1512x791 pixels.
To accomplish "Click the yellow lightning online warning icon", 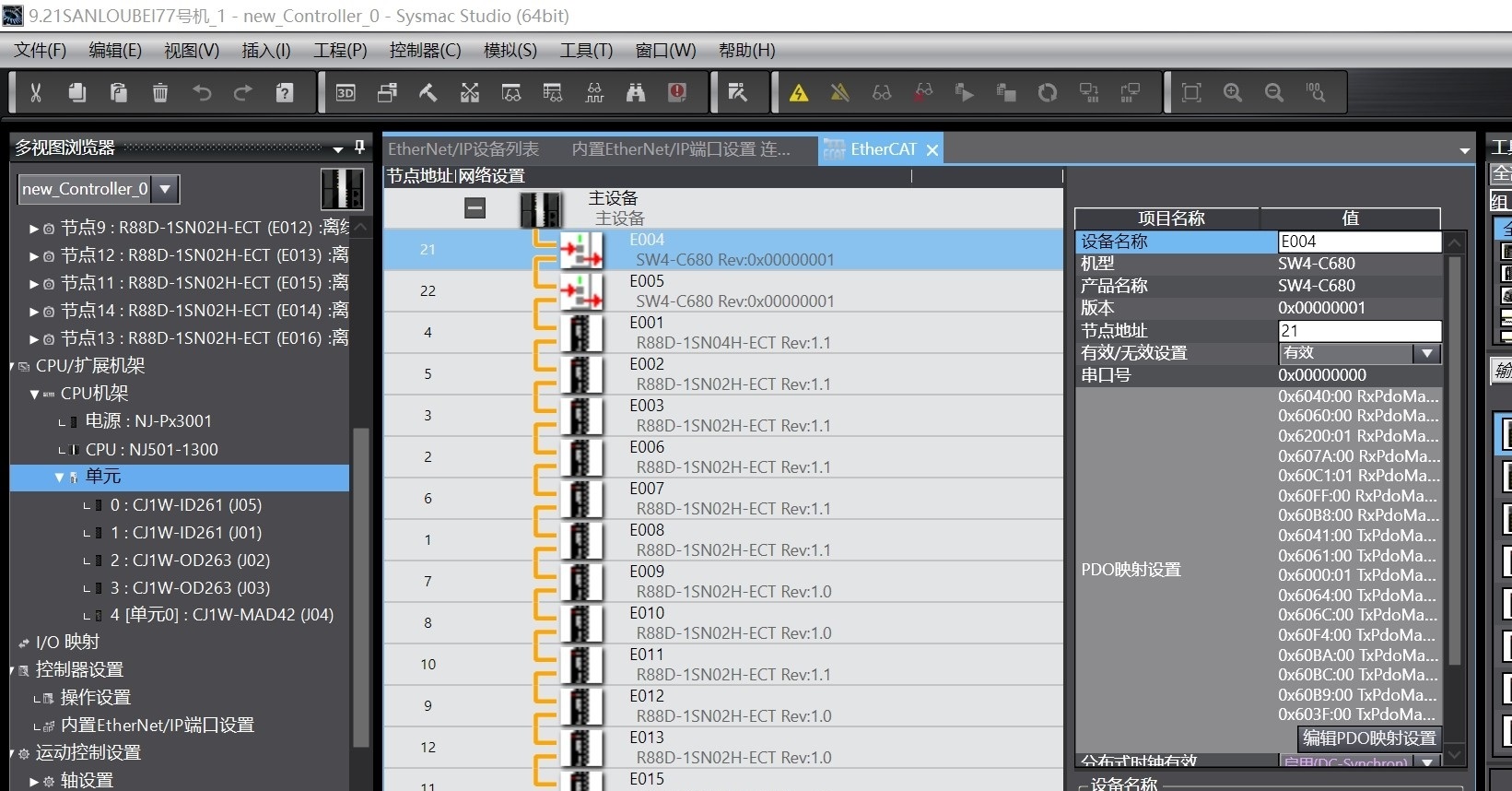I will pyautogui.click(x=799, y=92).
